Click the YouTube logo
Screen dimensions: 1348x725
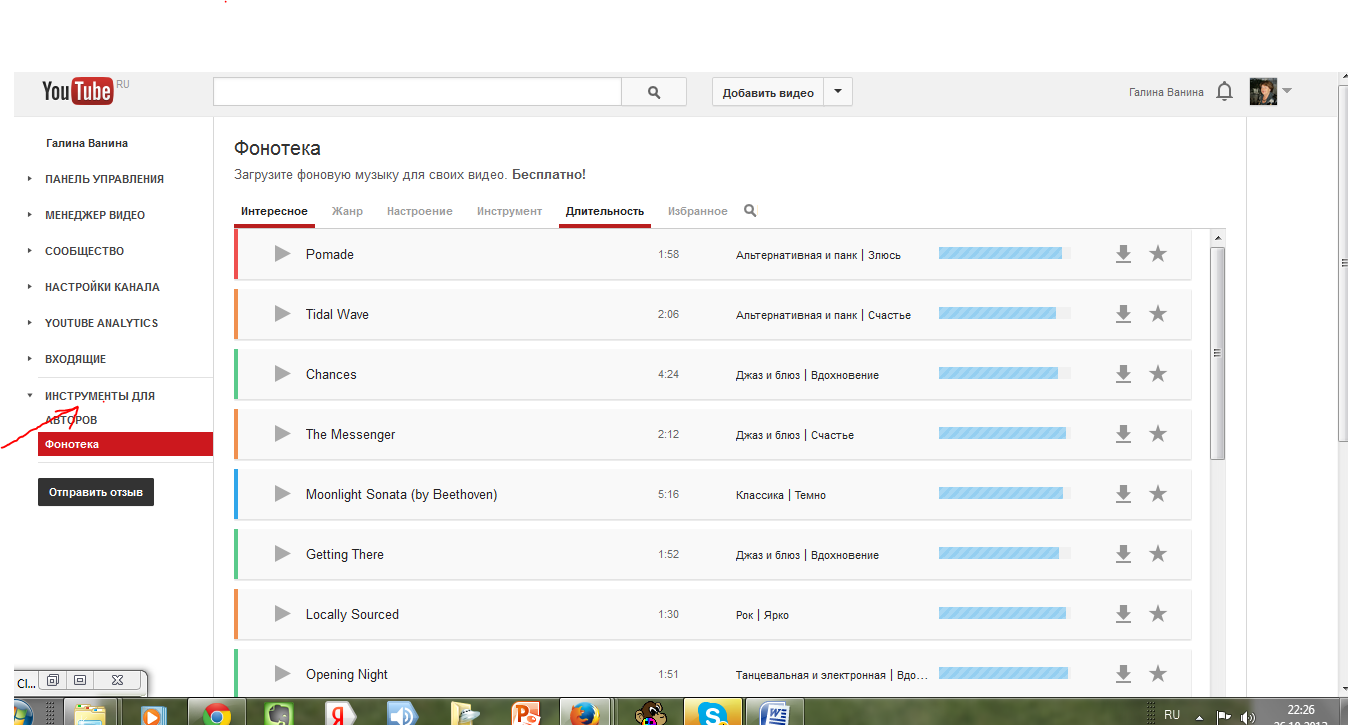click(x=78, y=91)
